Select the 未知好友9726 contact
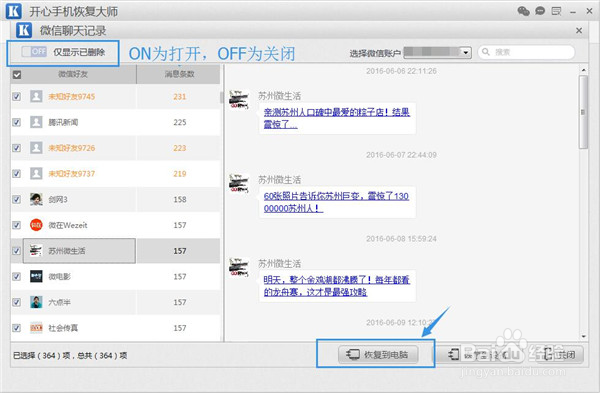The width and height of the screenshot is (600, 393). tap(71, 148)
